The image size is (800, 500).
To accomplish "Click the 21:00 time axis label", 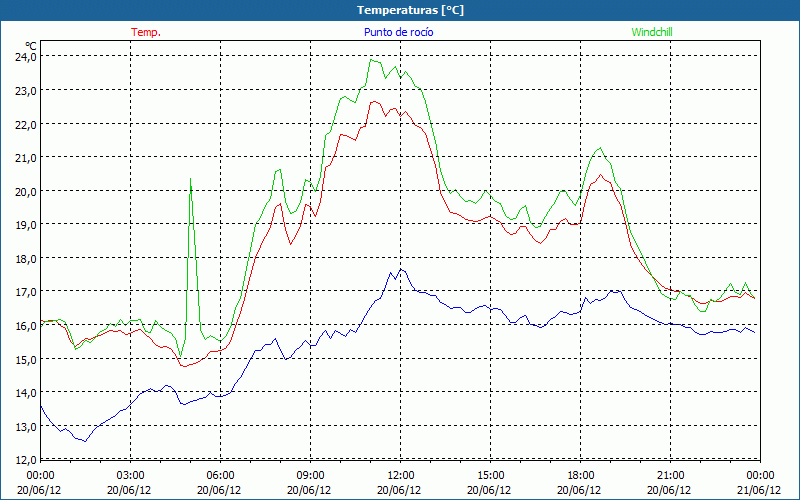I will (x=670, y=475).
